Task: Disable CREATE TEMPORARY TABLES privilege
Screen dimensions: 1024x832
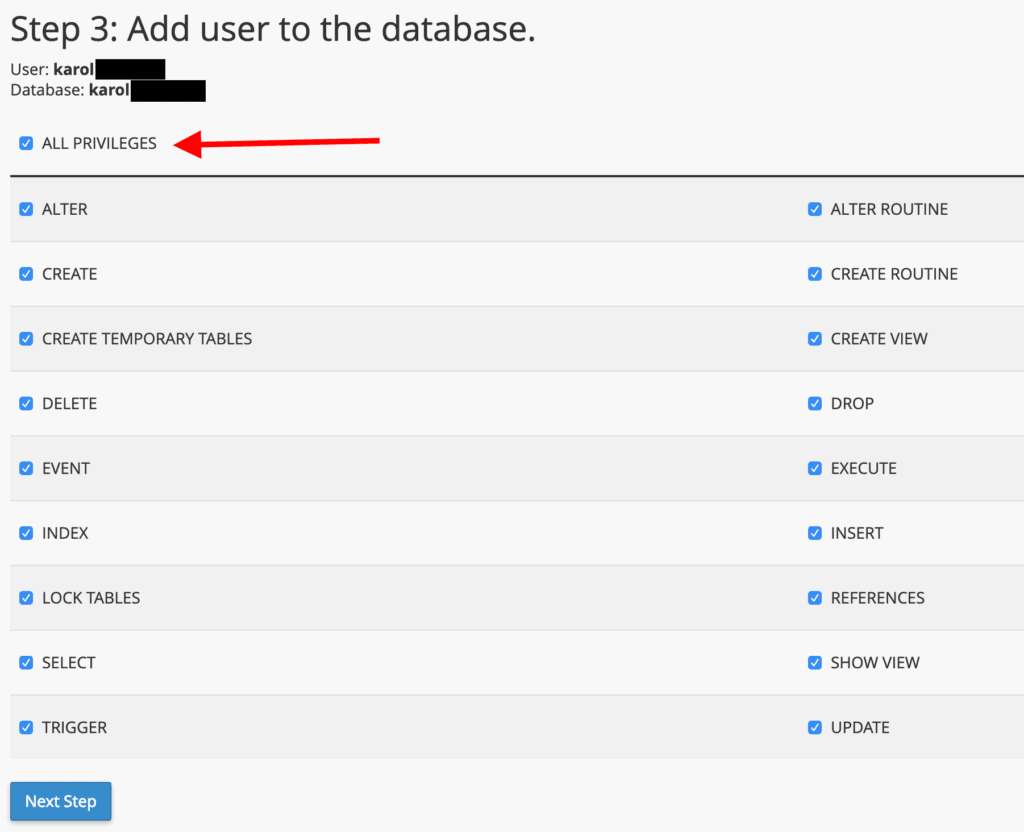Action: tap(26, 339)
